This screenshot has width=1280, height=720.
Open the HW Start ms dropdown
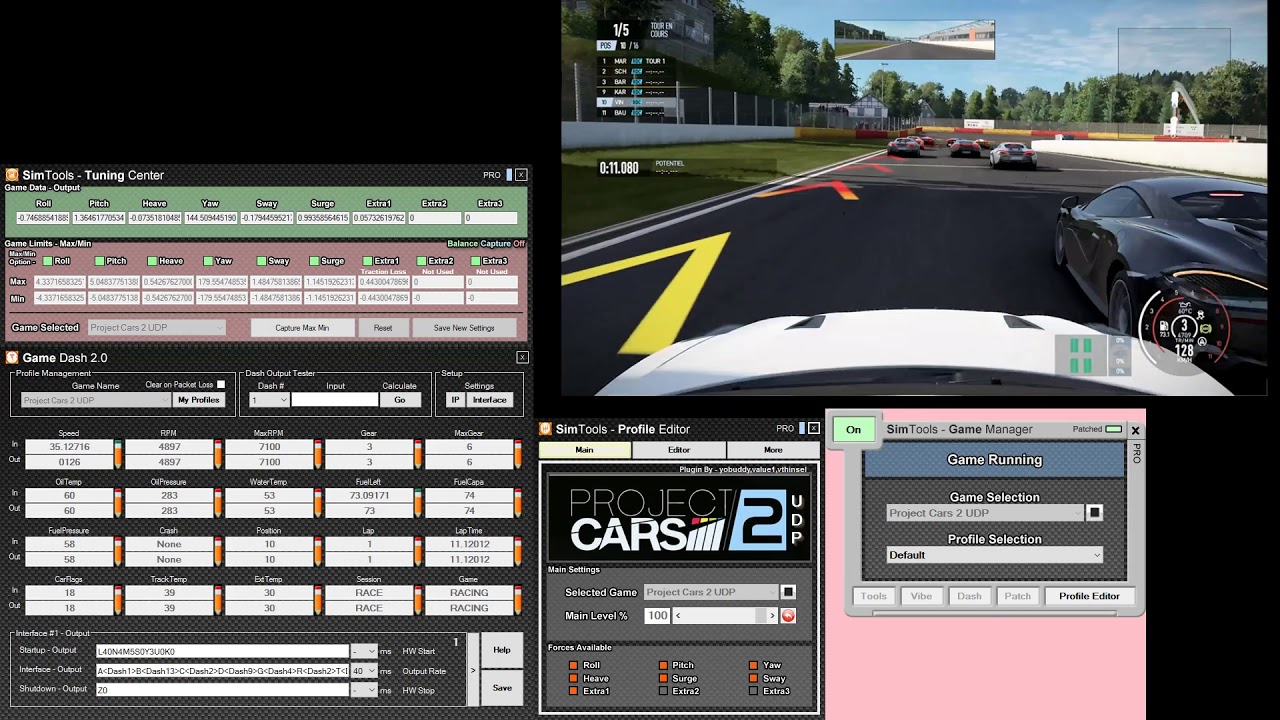coord(364,652)
